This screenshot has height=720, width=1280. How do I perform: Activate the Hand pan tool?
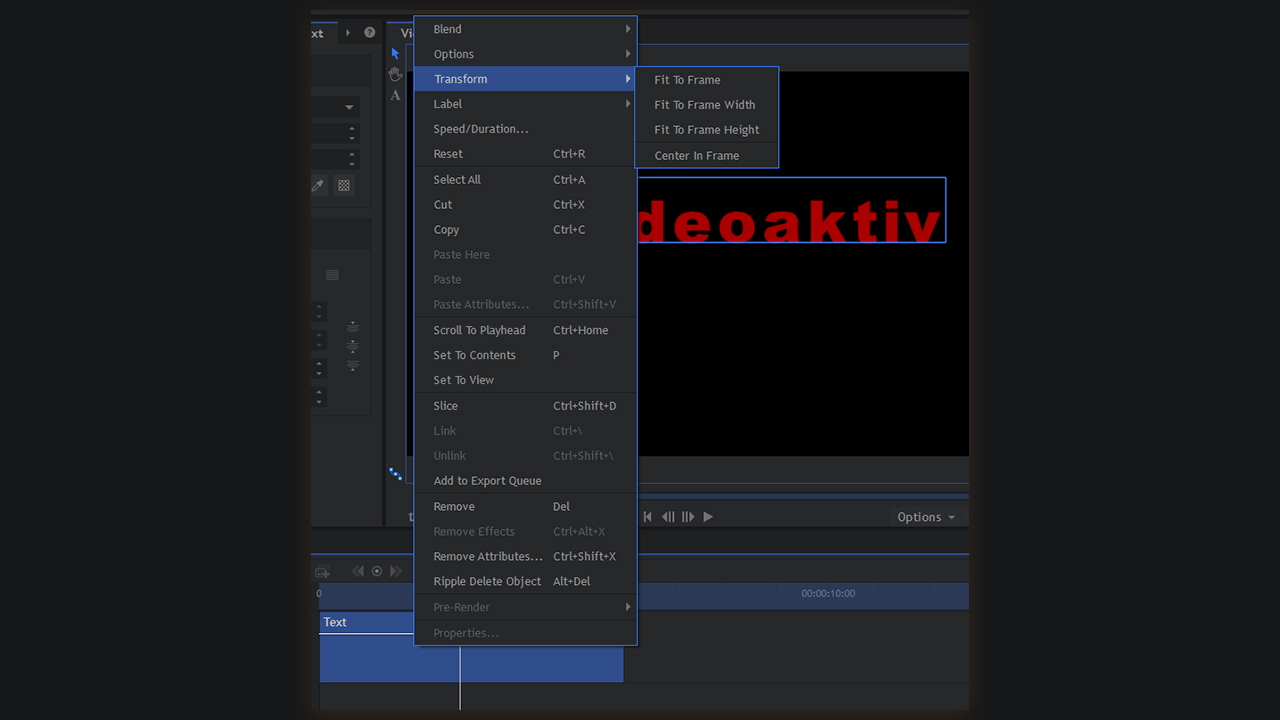click(x=396, y=74)
